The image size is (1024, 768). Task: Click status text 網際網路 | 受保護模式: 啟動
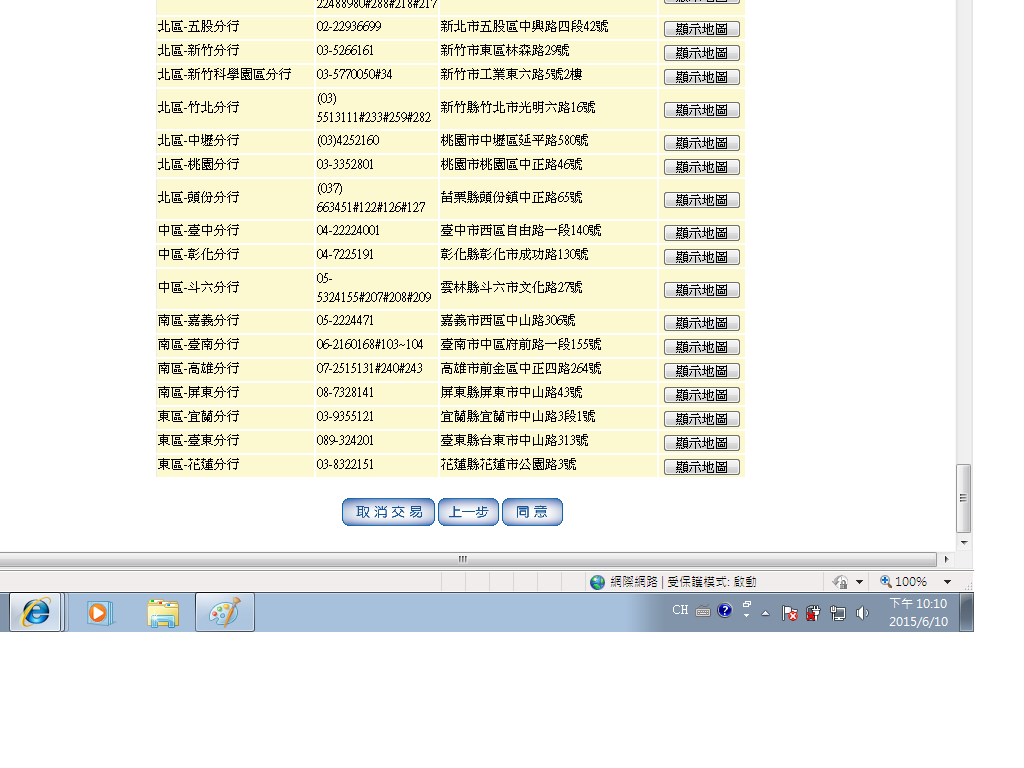click(683, 582)
